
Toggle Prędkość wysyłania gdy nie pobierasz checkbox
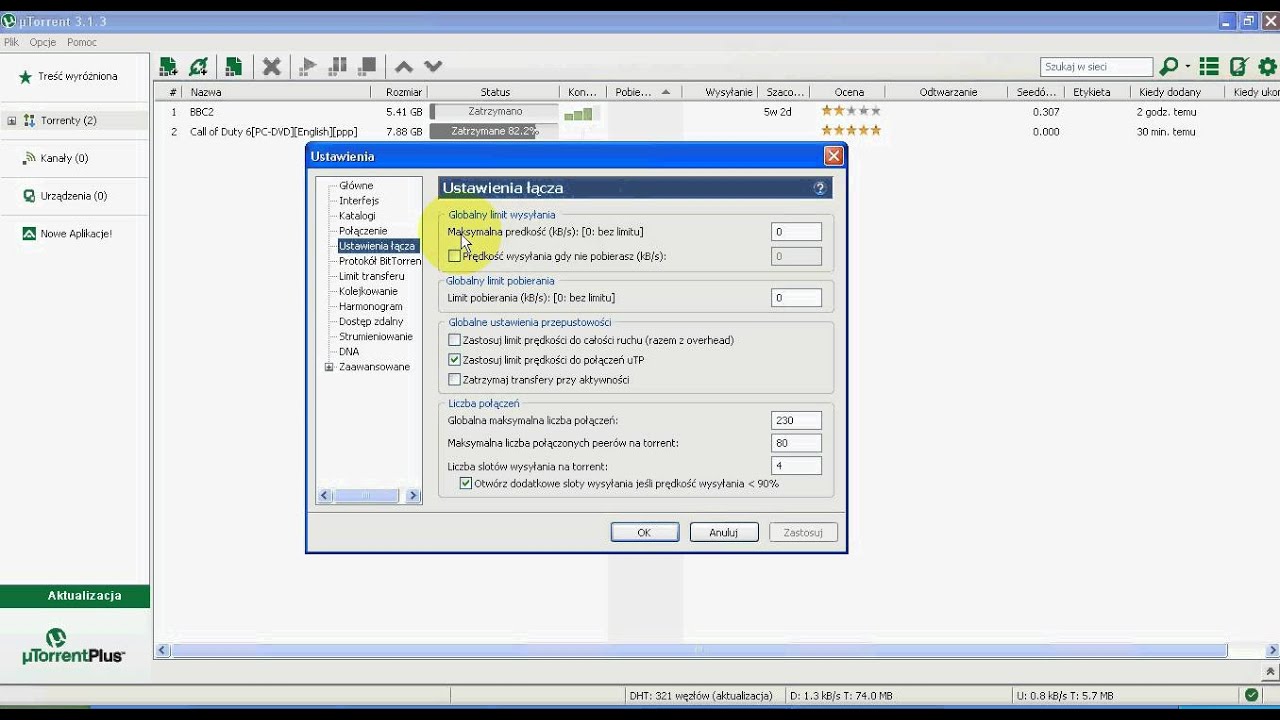[454, 256]
